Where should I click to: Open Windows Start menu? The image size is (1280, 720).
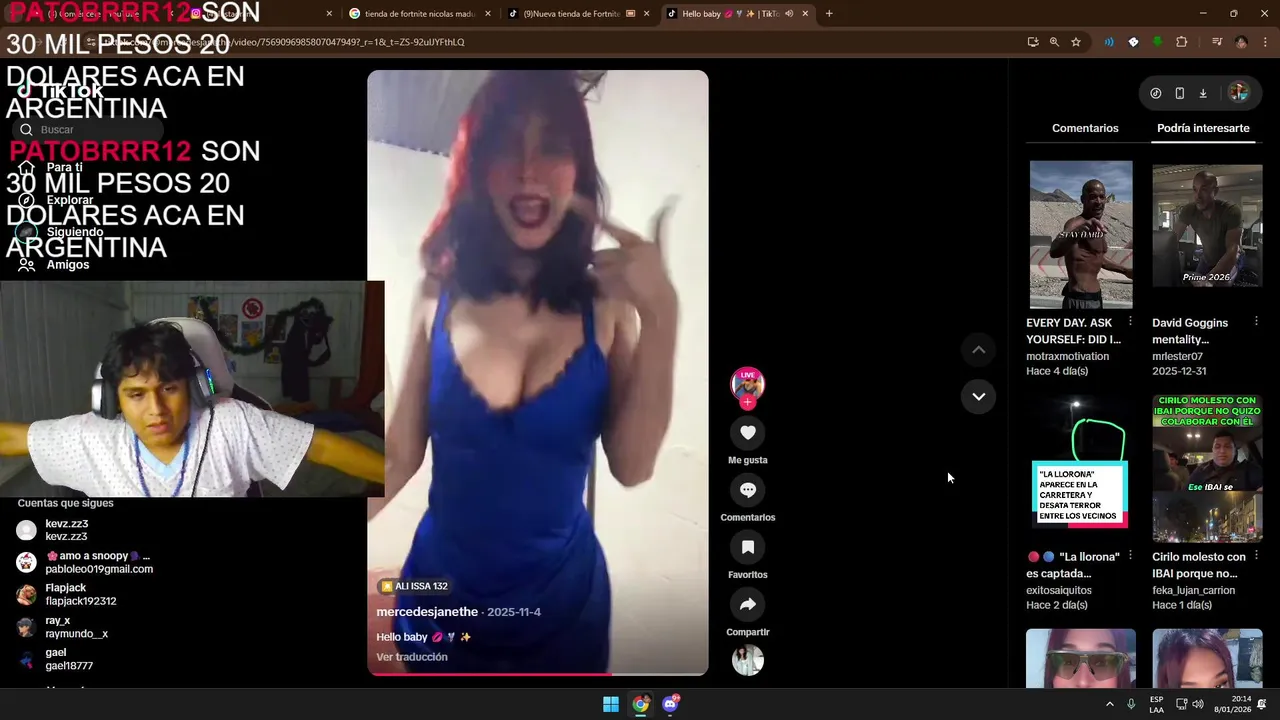610,704
